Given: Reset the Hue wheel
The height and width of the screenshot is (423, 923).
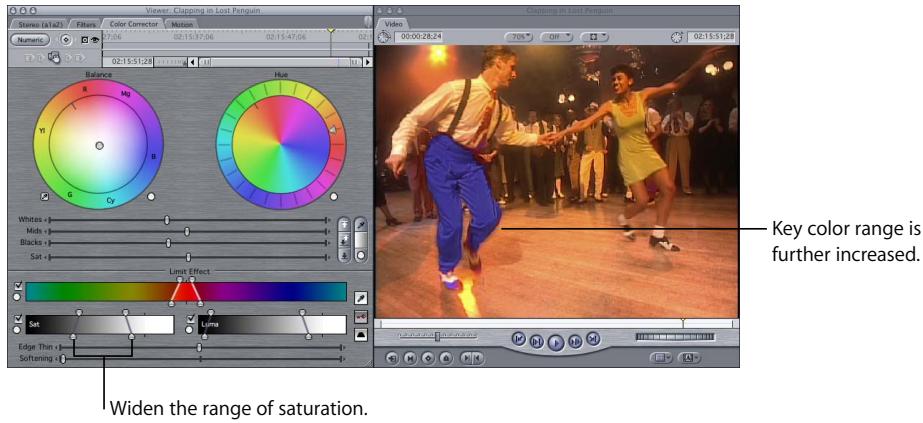Looking at the screenshot, I should pos(334,197).
